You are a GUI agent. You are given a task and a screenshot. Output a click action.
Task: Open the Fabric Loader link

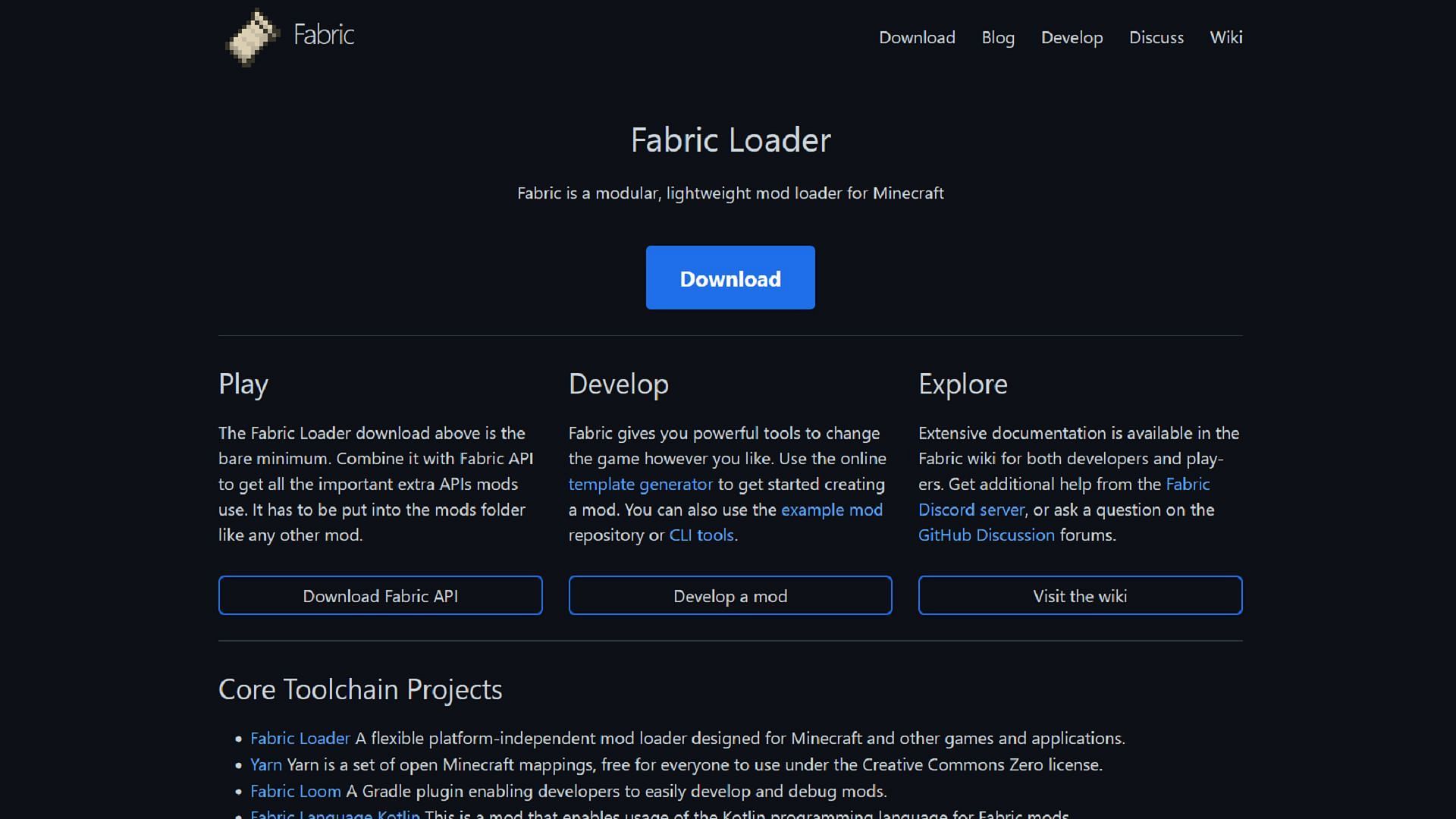coord(300,738)
